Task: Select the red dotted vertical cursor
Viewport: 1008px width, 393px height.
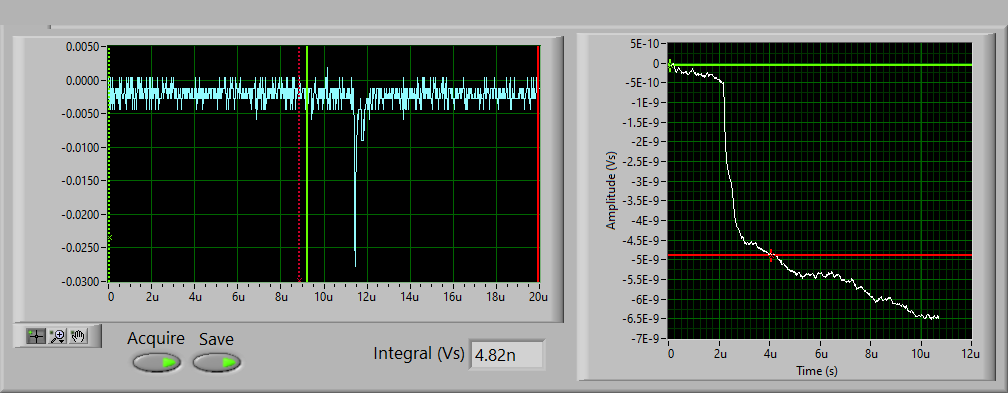Action: [299, 164]
